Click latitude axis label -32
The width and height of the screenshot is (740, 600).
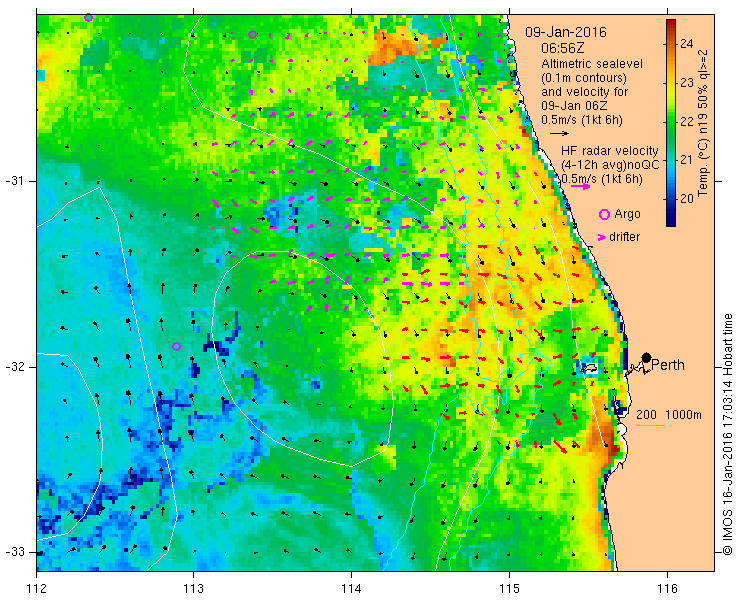(14, 367)
